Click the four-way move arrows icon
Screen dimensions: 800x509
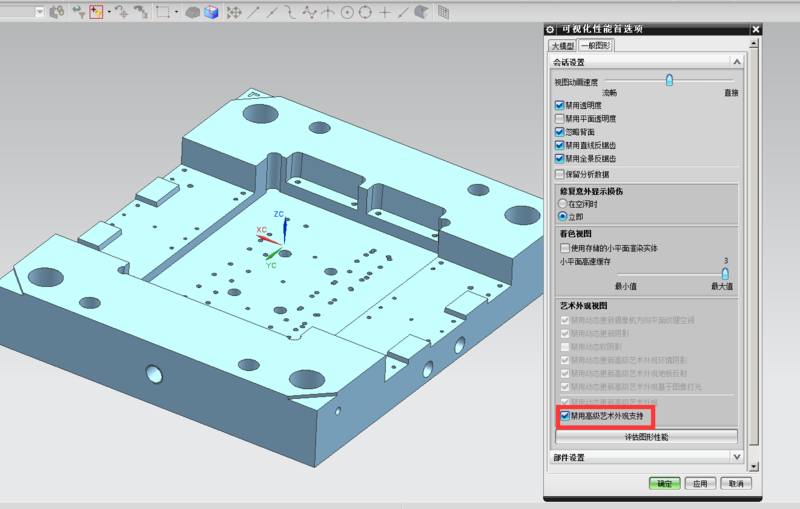[x=234, y=12]
